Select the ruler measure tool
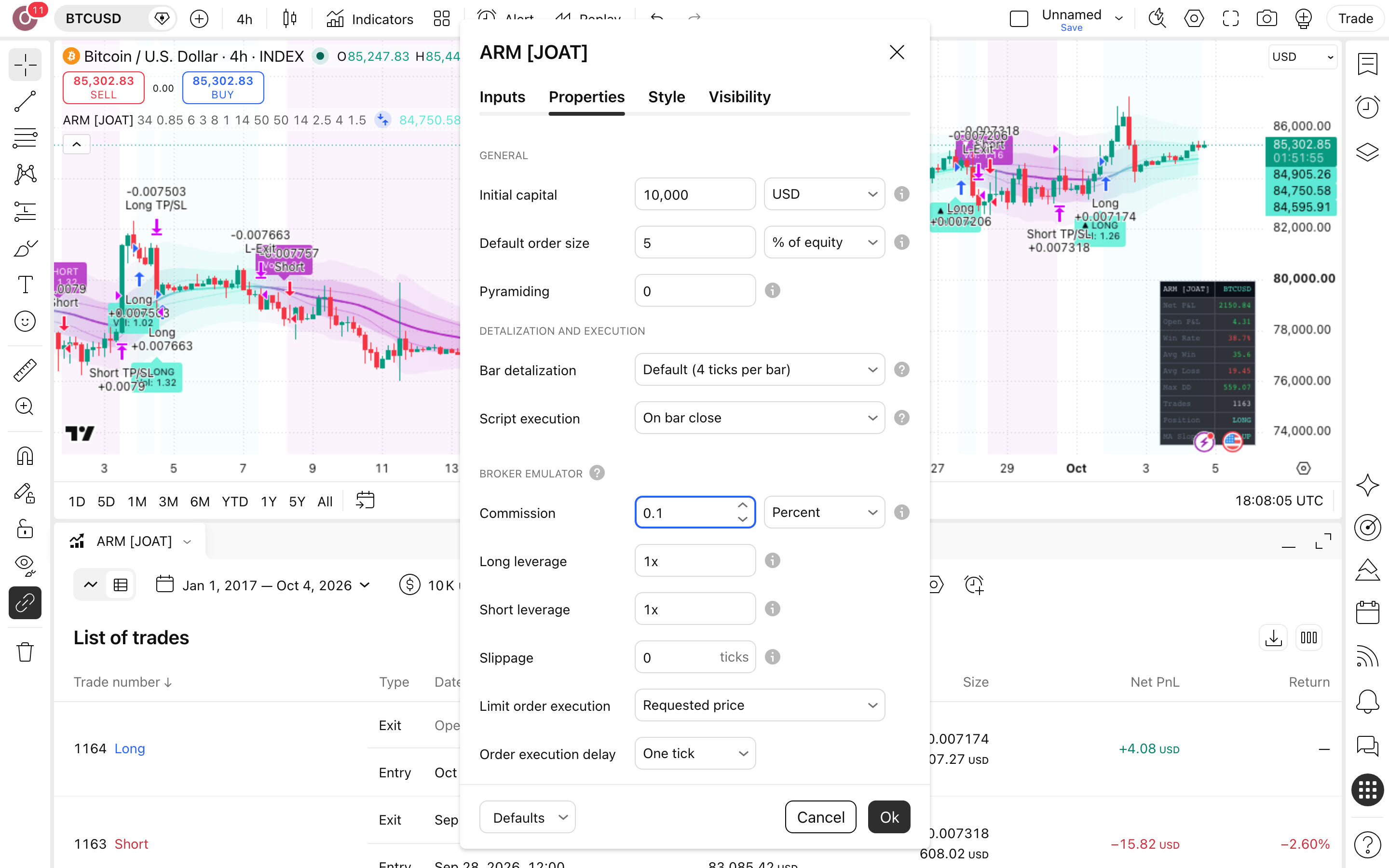 [25, 370]
